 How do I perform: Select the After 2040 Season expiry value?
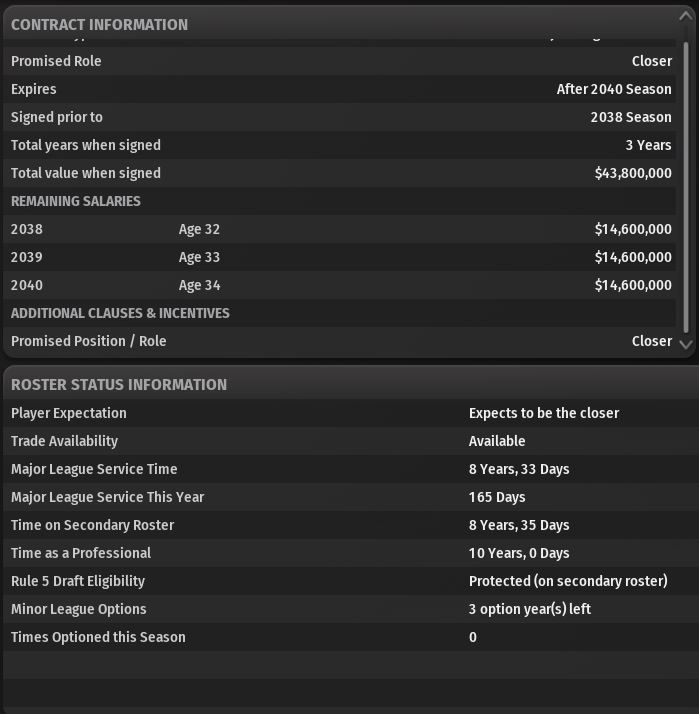pos(614,89)
